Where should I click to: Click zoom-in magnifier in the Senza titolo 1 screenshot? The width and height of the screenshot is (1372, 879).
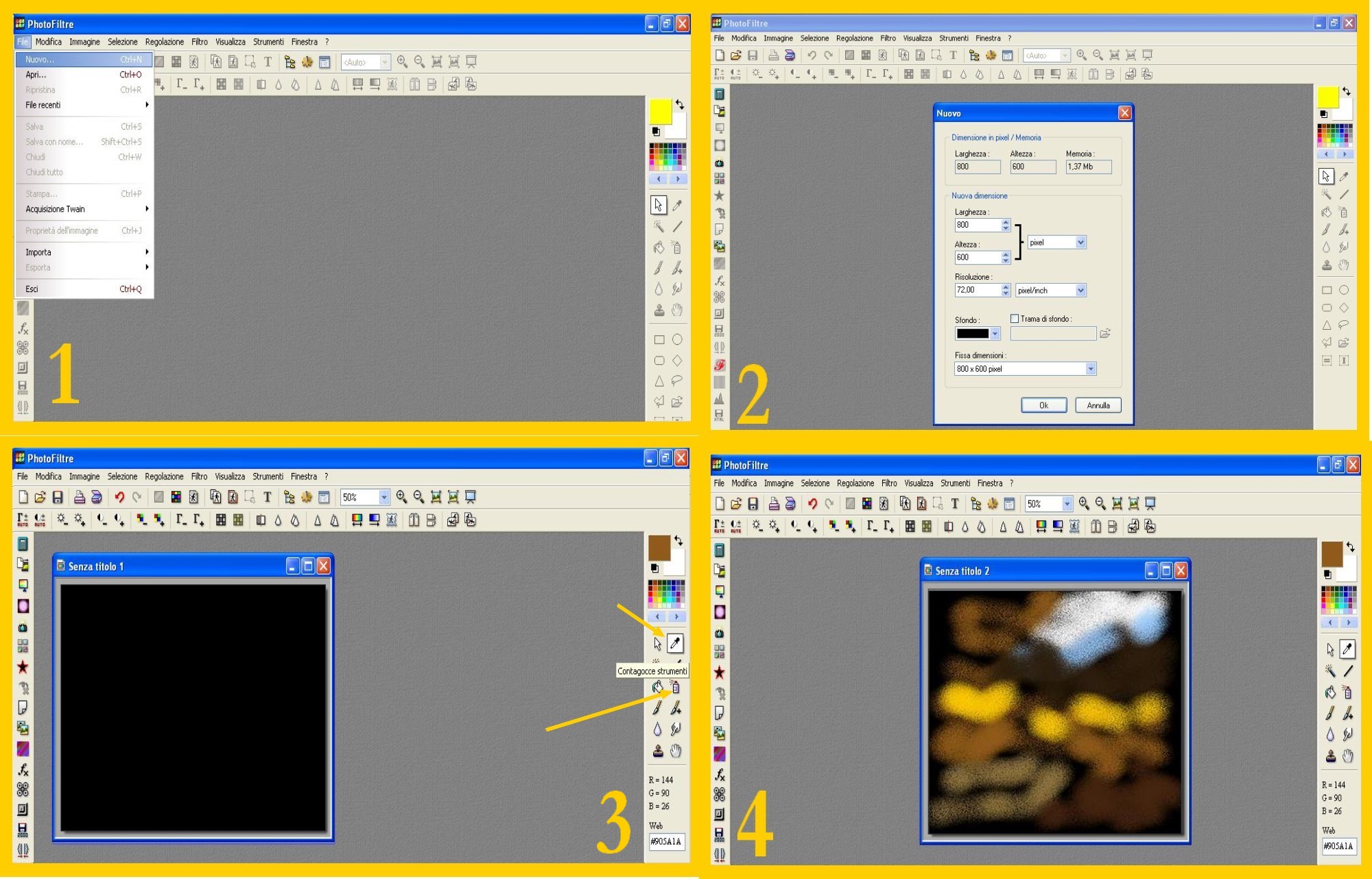(401, 497)
